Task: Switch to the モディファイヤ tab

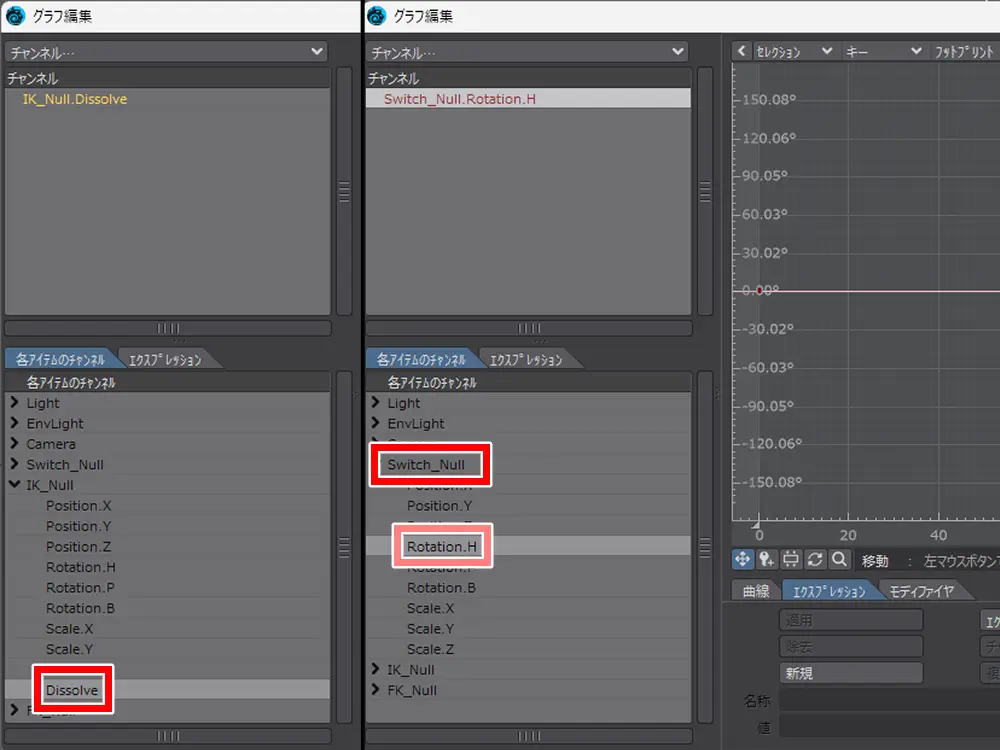Action: click(x=920, y=591)
